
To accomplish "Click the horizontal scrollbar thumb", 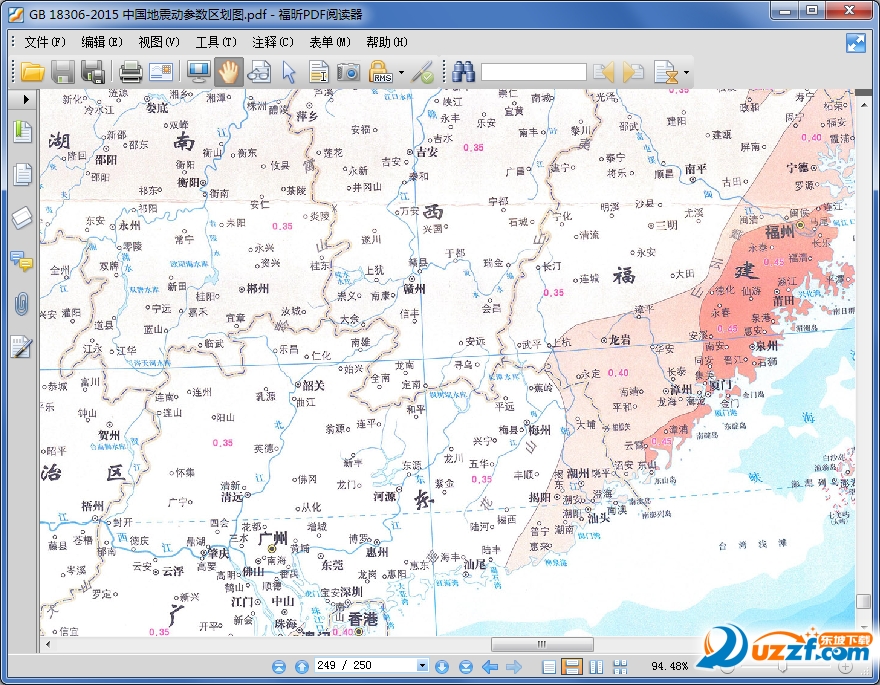I will (x=542, y=644).
